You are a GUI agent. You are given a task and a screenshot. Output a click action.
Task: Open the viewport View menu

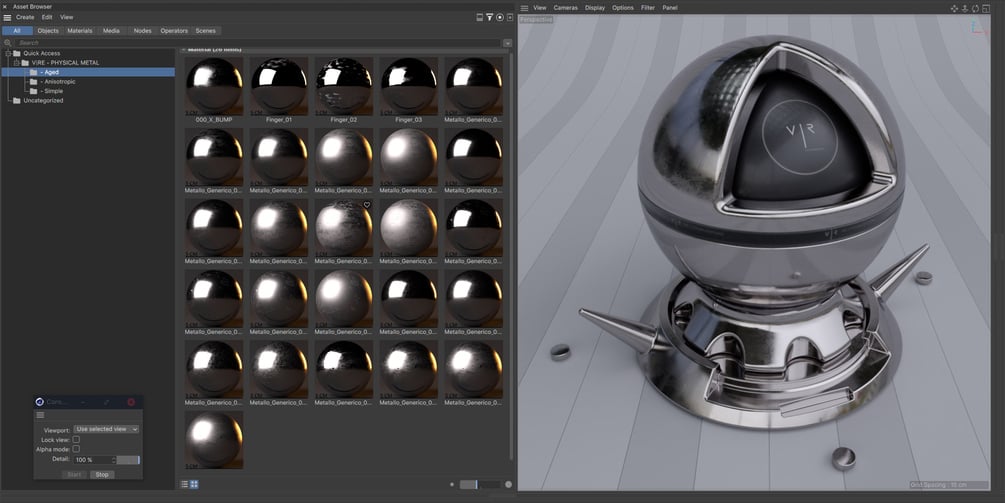540,8
